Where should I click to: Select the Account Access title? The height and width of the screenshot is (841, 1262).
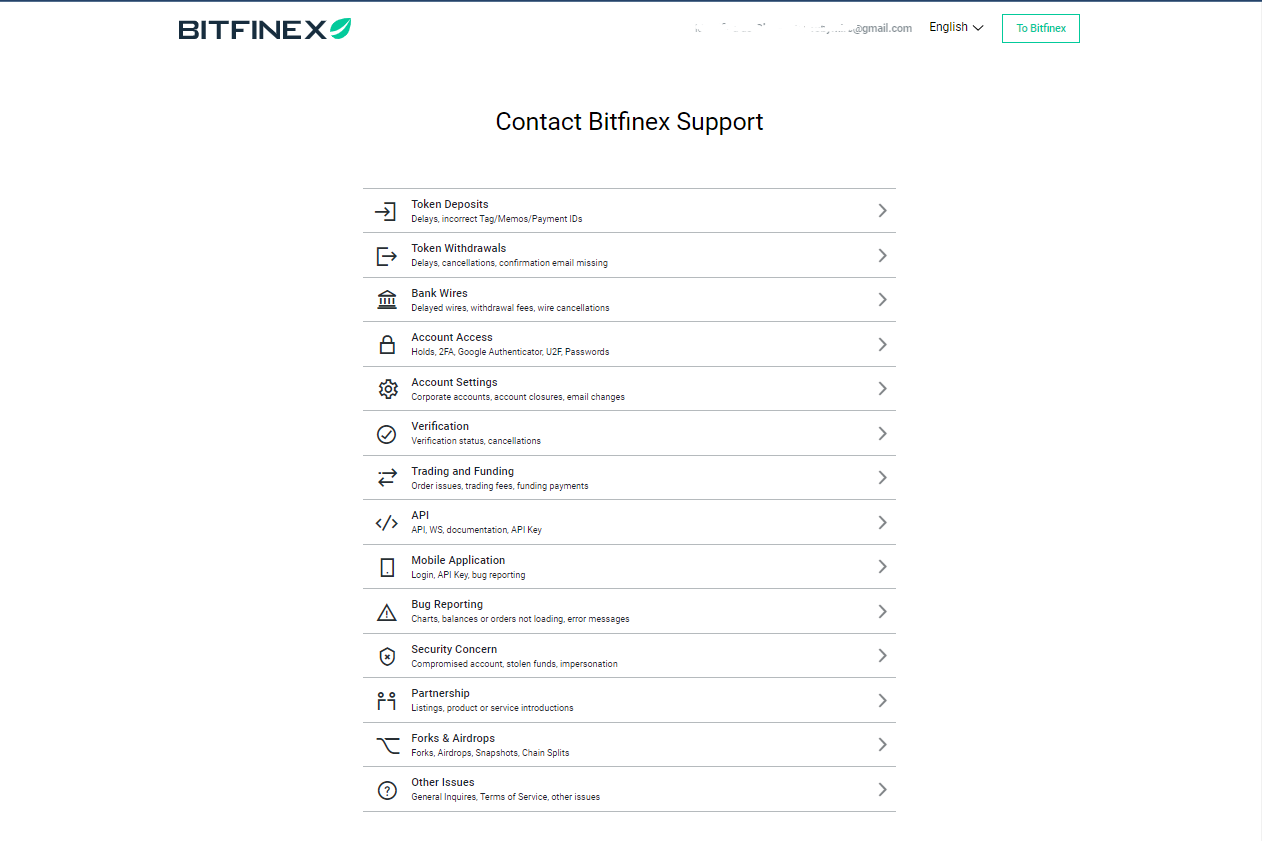tap(452, 337)
